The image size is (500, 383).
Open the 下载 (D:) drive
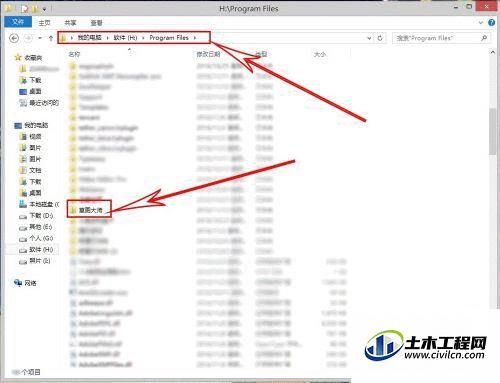[x=41, y=216]
